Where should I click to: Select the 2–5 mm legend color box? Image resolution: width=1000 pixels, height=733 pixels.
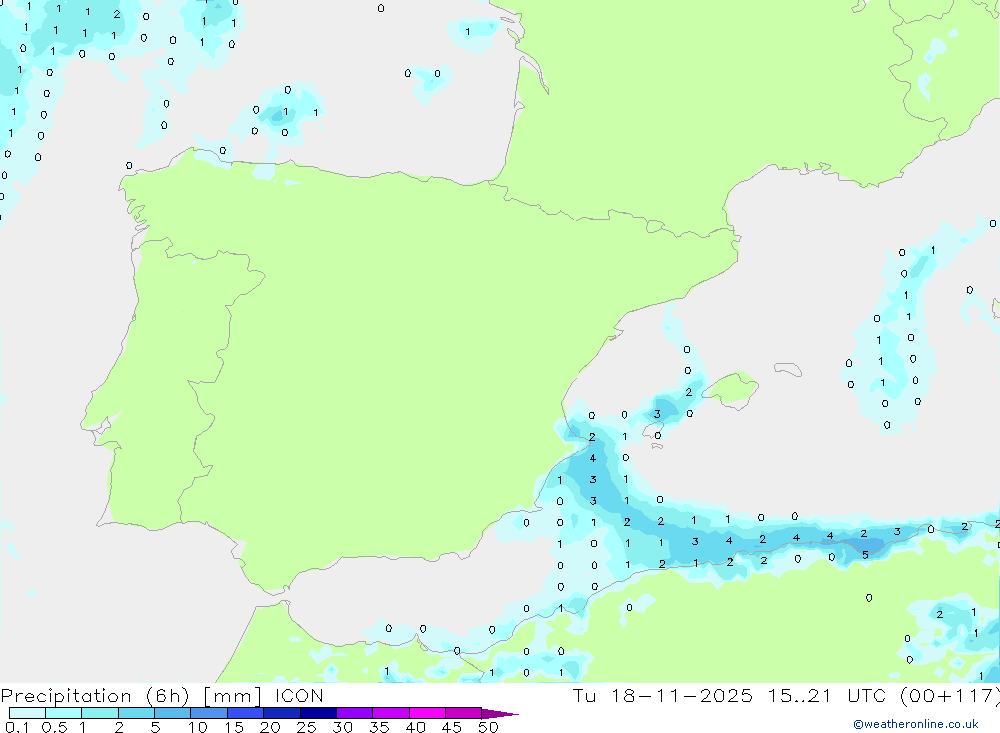[x=136, y=713]
